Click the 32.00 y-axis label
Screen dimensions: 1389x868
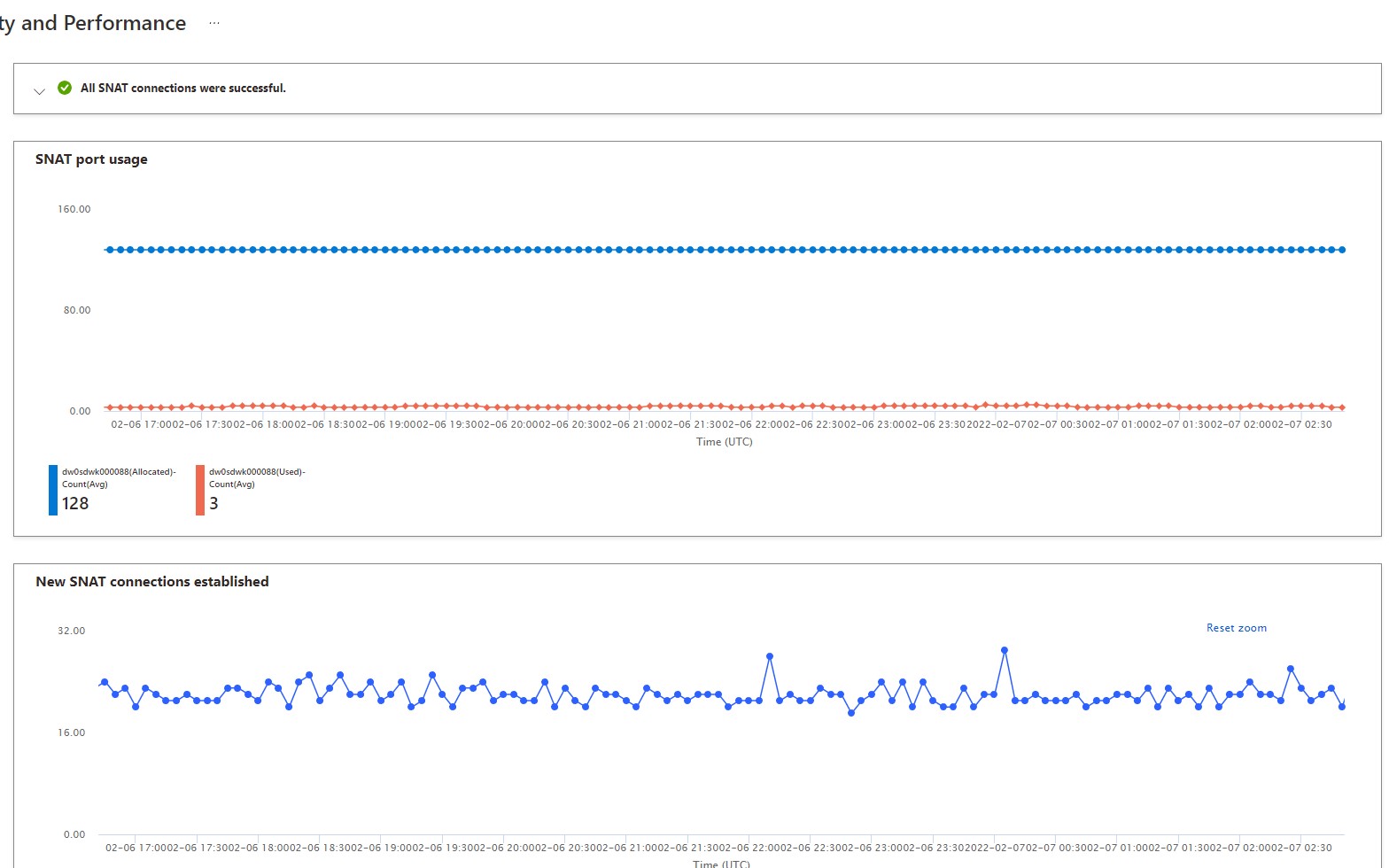[x=72, y=631]
